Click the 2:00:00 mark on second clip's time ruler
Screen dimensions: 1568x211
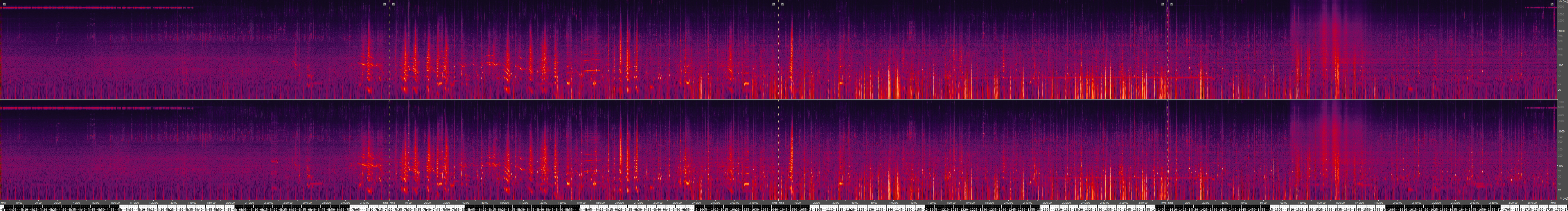[x=619, y=203]
